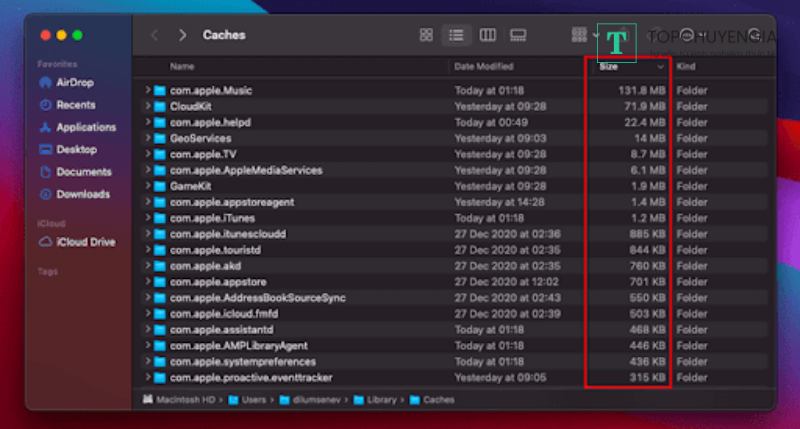
Task: Open AirDrop from the sidebar
Action: click(75, 82)
